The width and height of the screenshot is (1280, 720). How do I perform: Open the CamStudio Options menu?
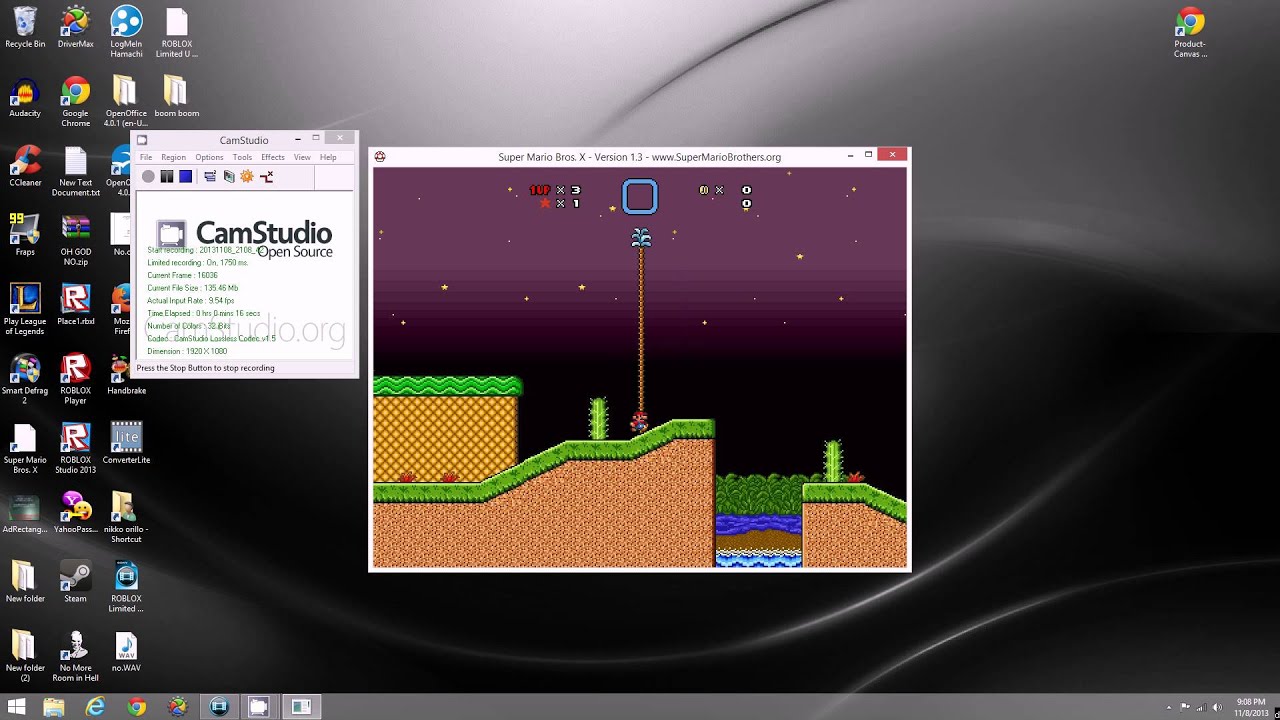[x=209, y=157]
